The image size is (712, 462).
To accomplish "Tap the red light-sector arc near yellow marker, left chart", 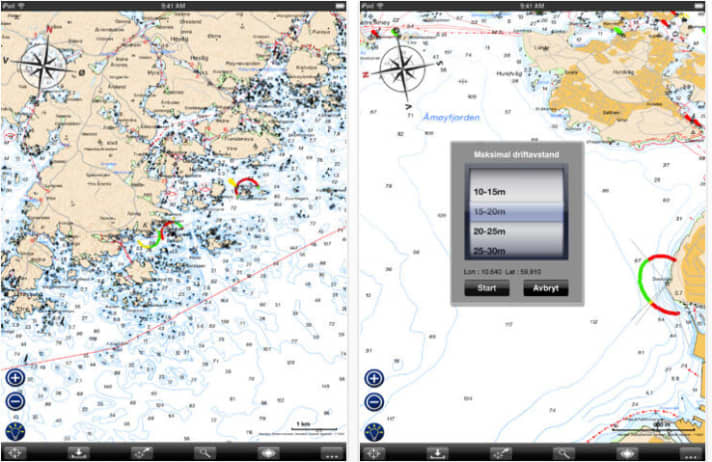I will pos(247,185).
